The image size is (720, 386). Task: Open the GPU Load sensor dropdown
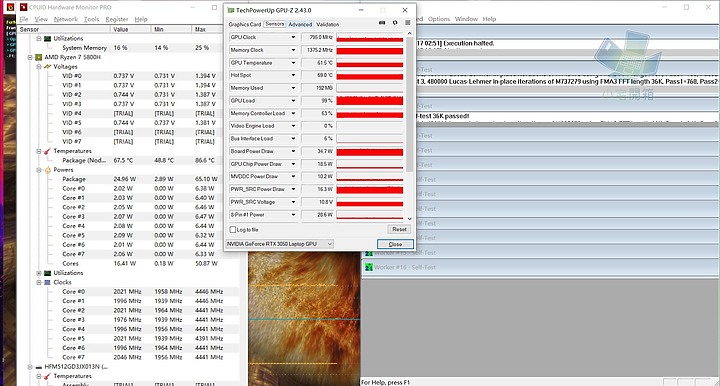click(293, 101)
